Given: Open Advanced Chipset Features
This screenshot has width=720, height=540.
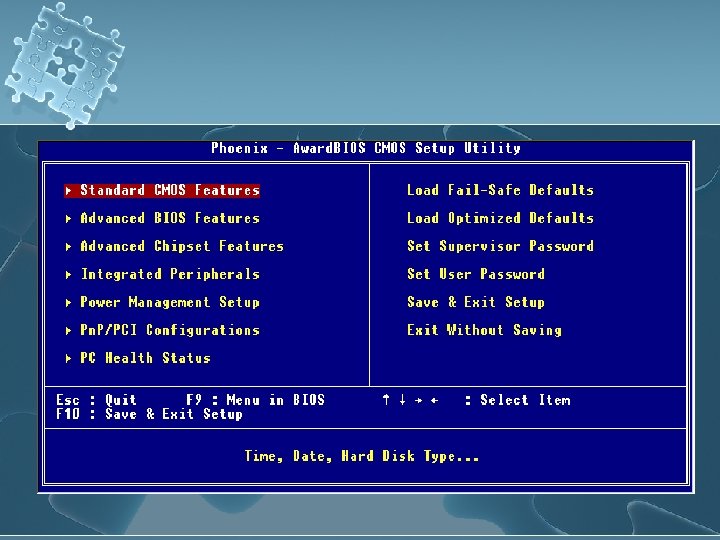Looking at the screenshot, I should coord(182,246).
